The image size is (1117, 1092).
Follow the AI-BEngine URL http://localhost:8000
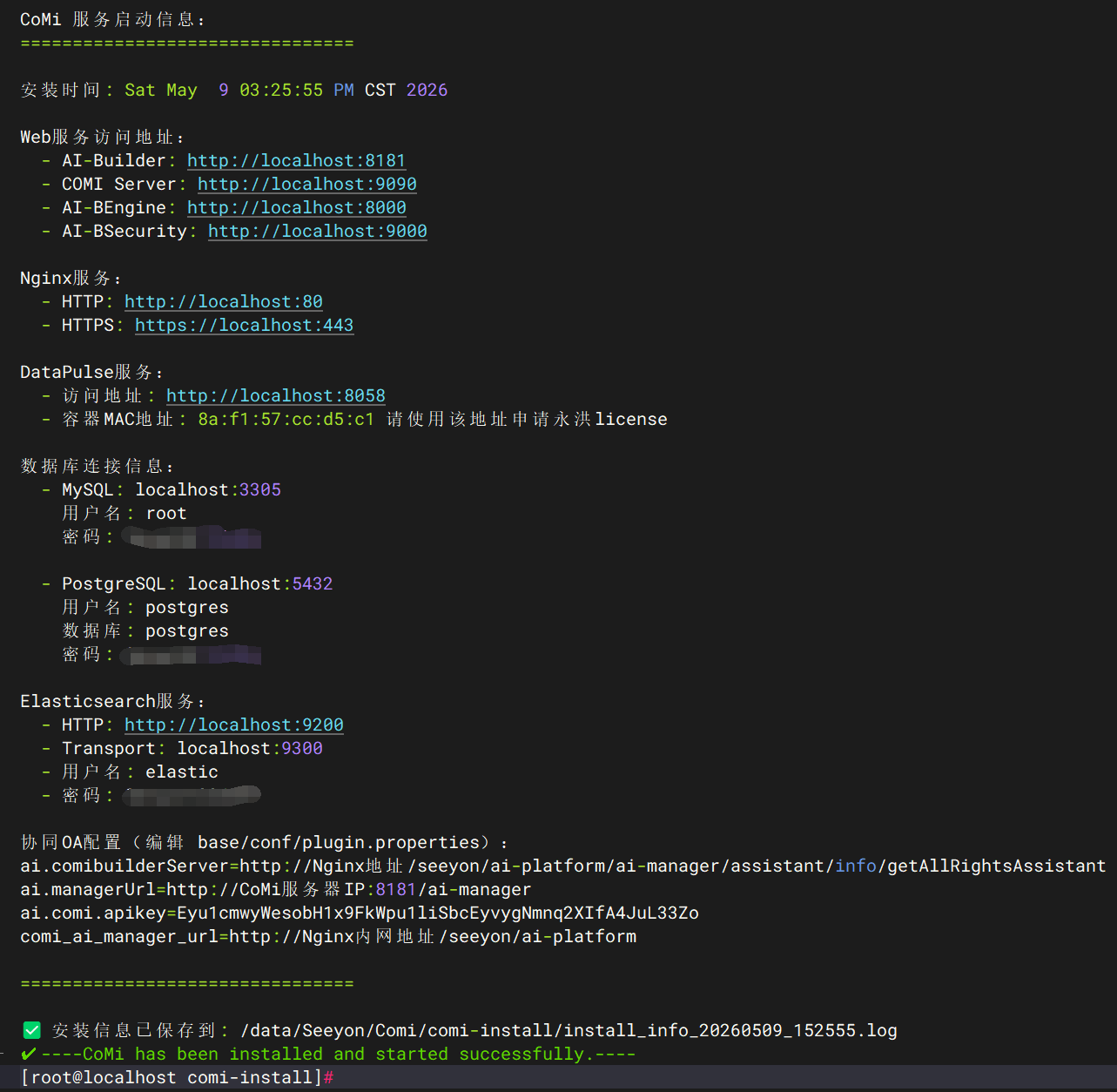coord(297,207)
